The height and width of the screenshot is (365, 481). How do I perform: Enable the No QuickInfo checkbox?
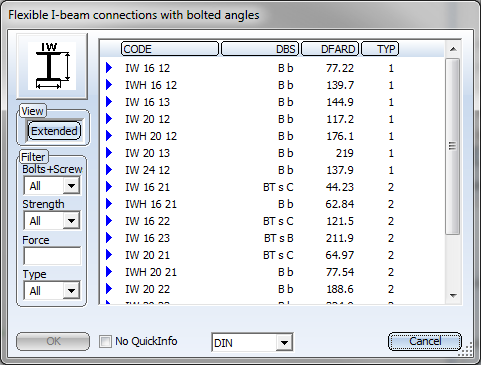[105, 342]
